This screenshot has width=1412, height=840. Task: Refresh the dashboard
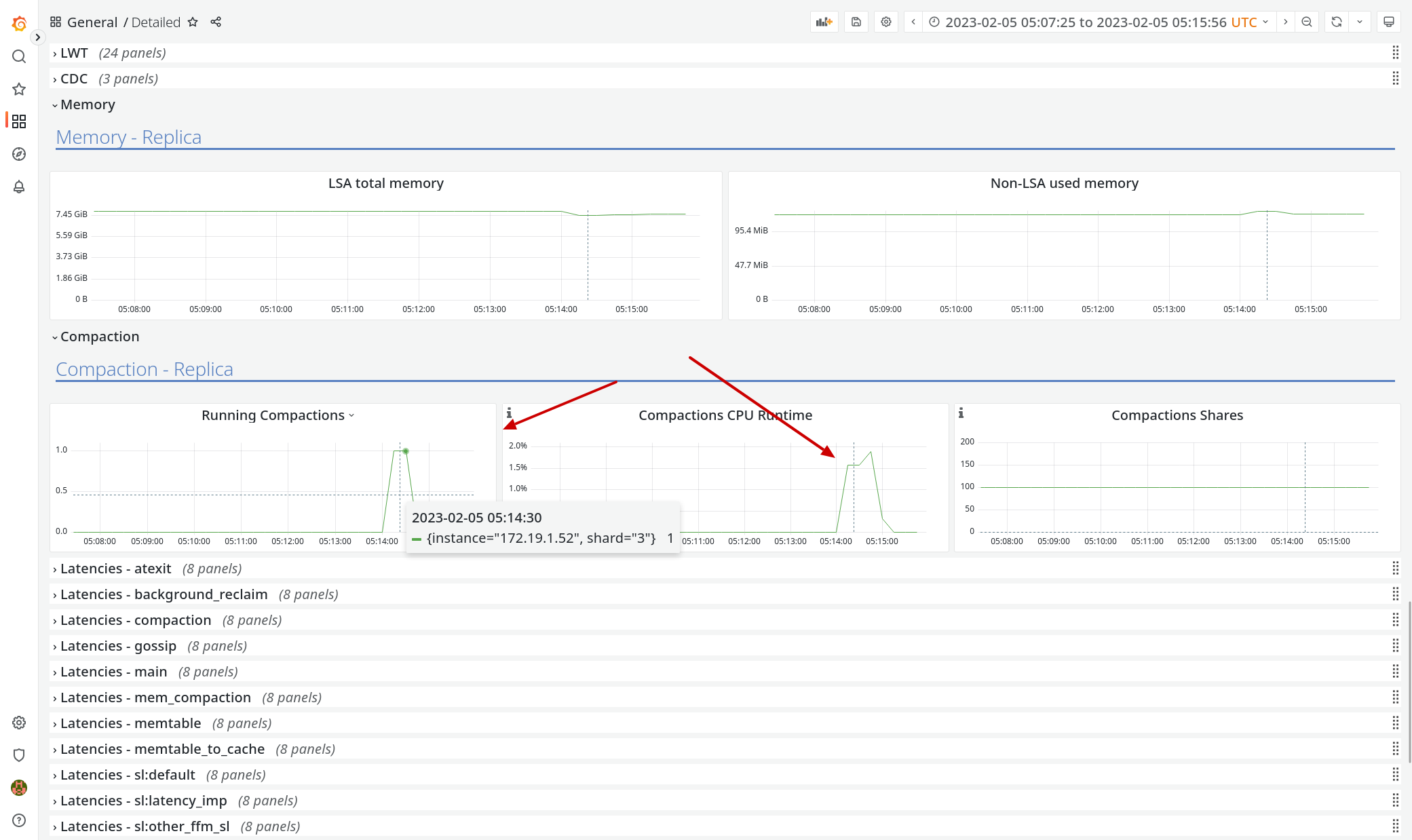click(x=1337, y=22)
